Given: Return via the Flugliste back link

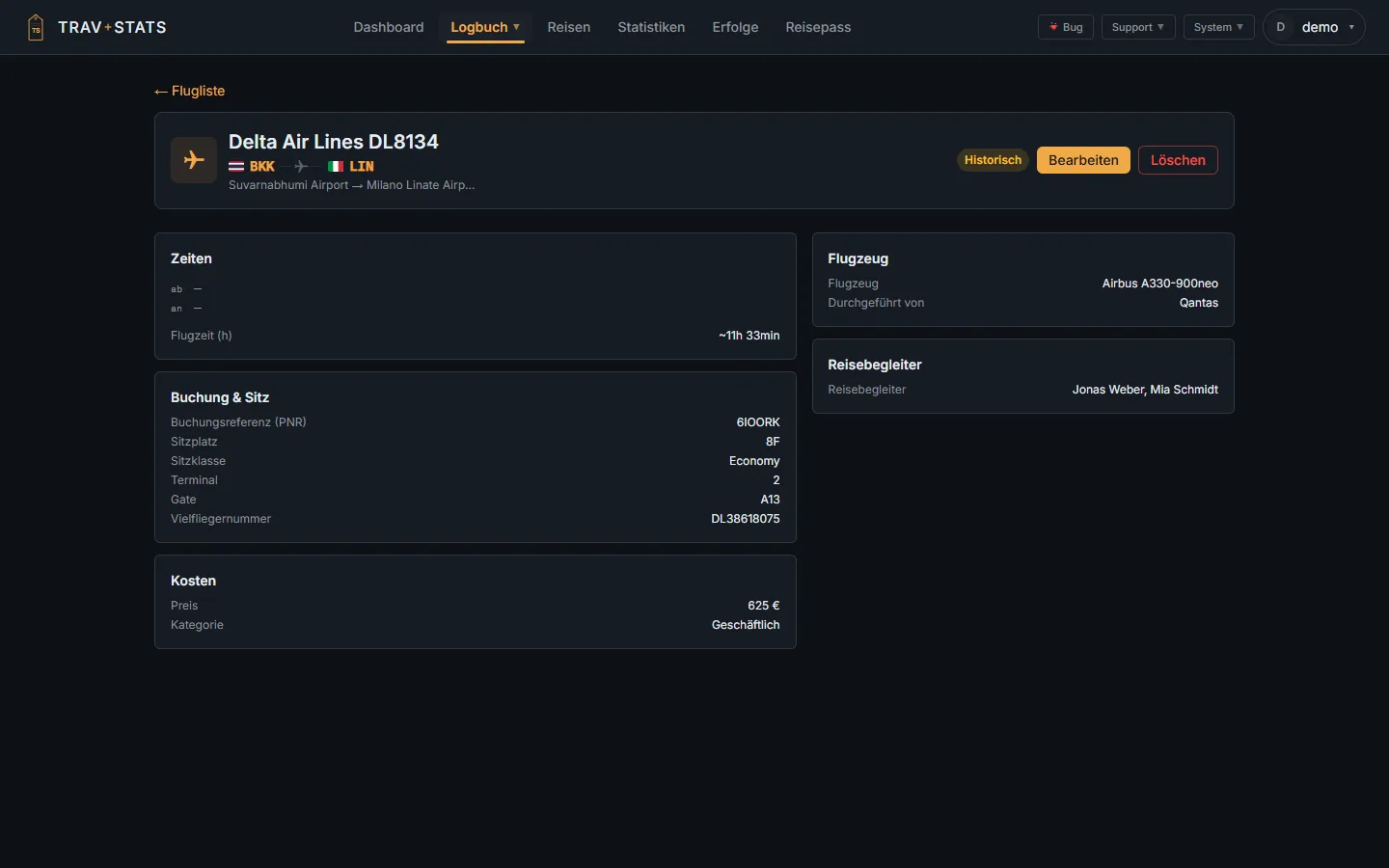Looking at the screenshot, I should coord(189,91).
